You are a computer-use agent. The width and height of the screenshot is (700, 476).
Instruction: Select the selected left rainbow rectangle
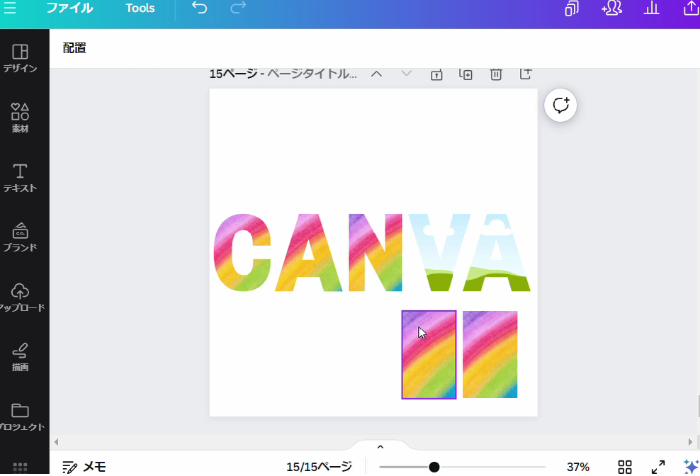point(429,355)
